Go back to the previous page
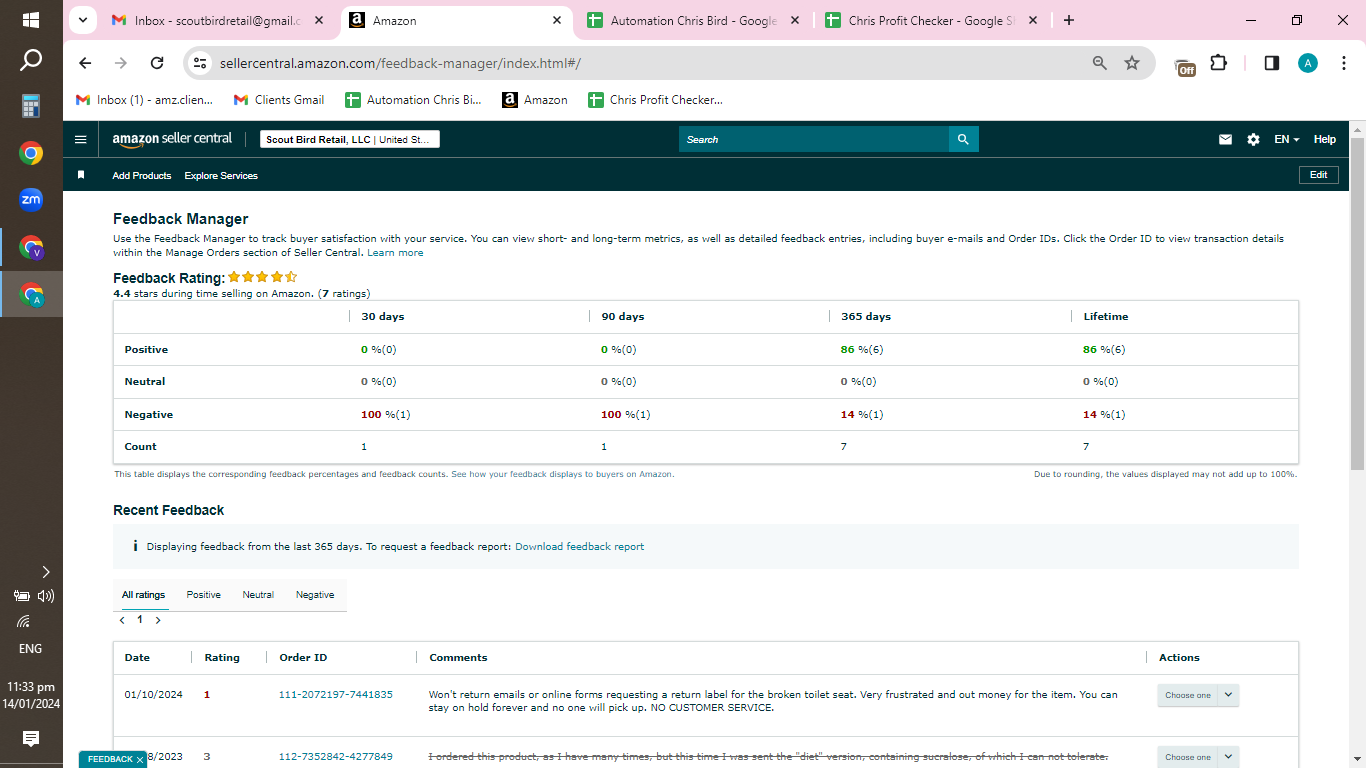This screenshot has height=768, width=1366. [x=85, y=63]
